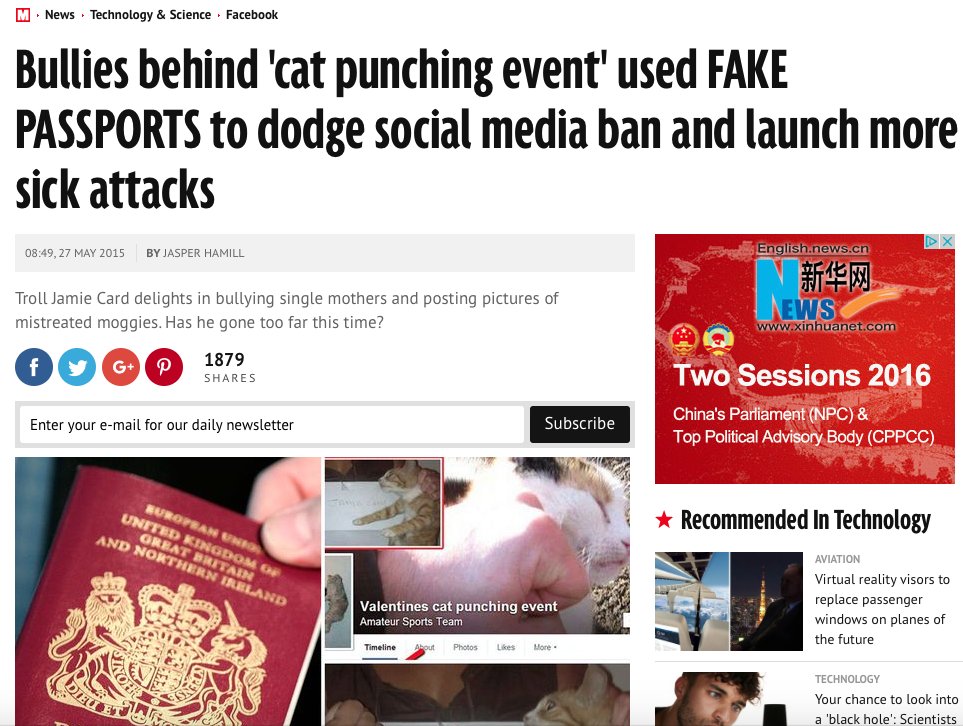Click the Mirror home logo icon
This screenshot has height=726, width=963.
23,15
